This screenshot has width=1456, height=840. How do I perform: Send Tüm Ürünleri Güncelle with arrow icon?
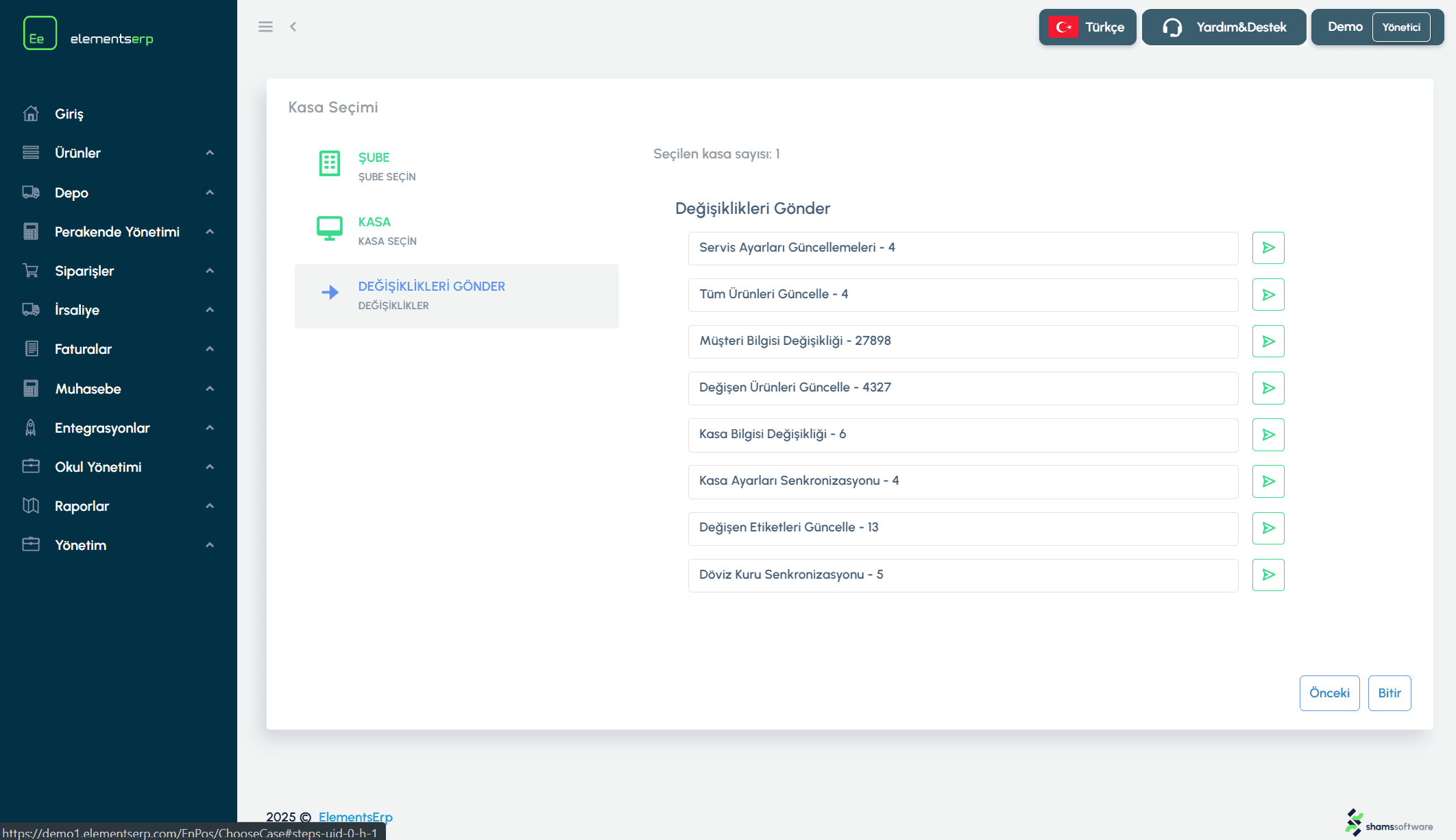click(1267, 294)
